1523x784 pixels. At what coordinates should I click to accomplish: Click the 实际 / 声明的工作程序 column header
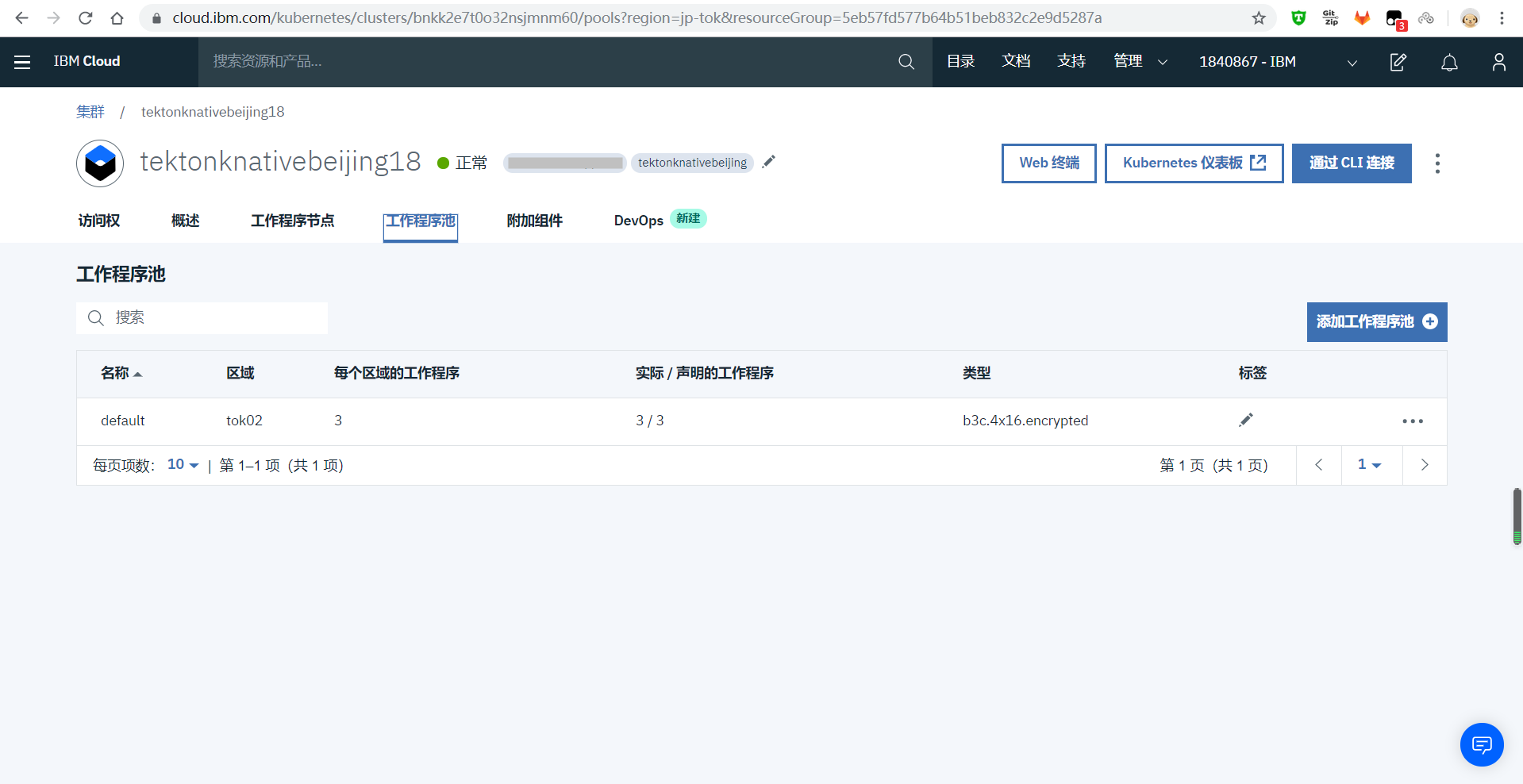tap(705, 373)
